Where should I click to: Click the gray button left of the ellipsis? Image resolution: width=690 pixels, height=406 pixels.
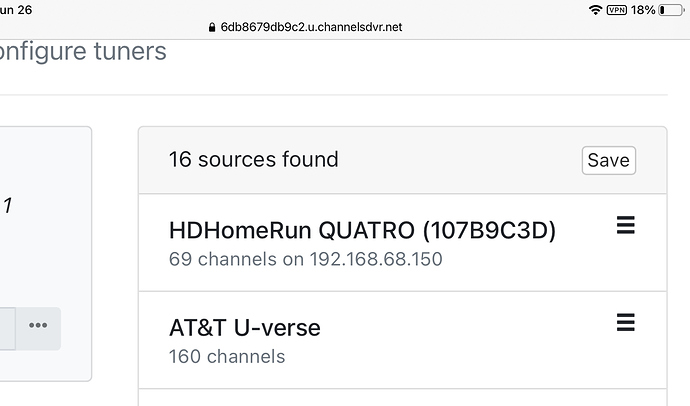click(6, 328)
